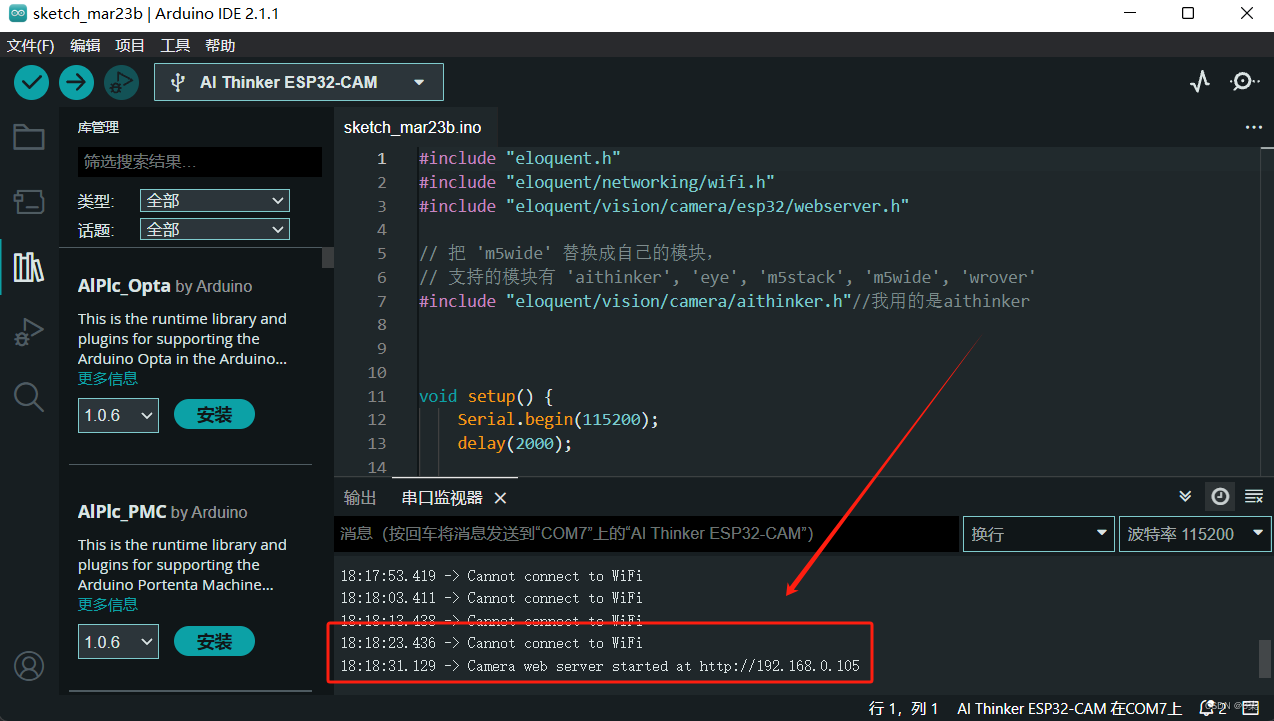
Task: Install the AlPlc_PMC library
Action: (214, 642)
